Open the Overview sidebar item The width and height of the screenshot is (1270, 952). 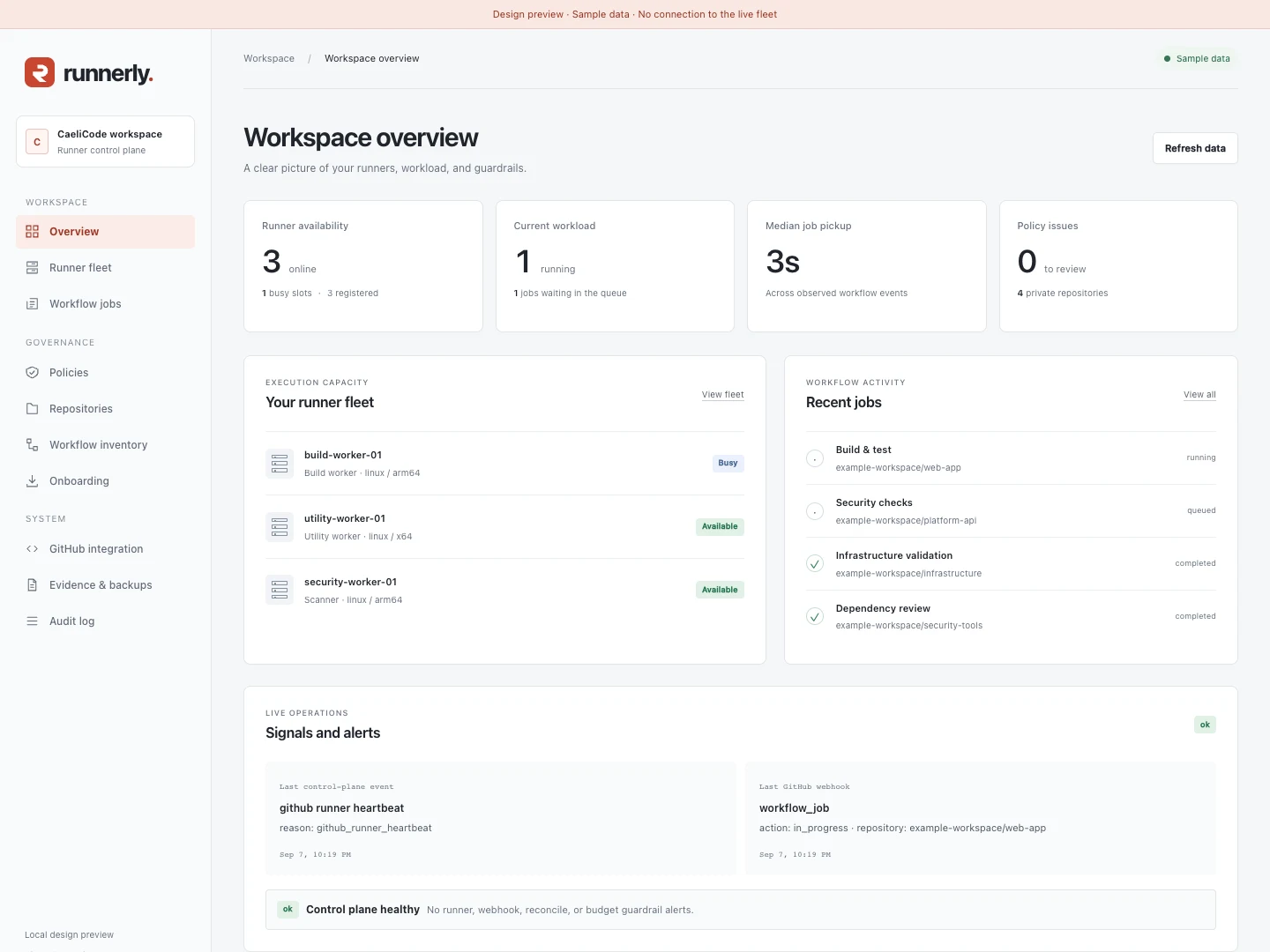point(105,232)
